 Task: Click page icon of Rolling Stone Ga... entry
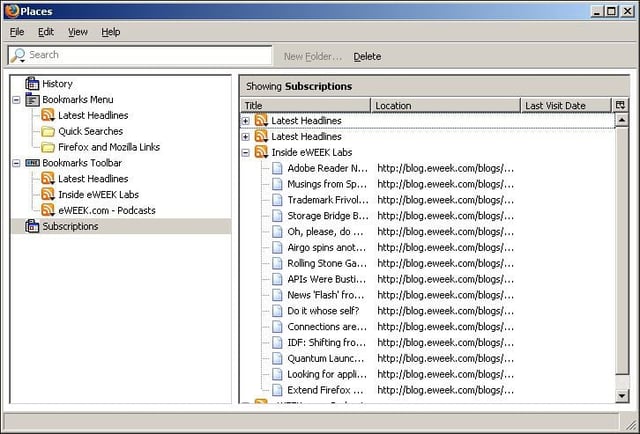click(x=277, y=263)
